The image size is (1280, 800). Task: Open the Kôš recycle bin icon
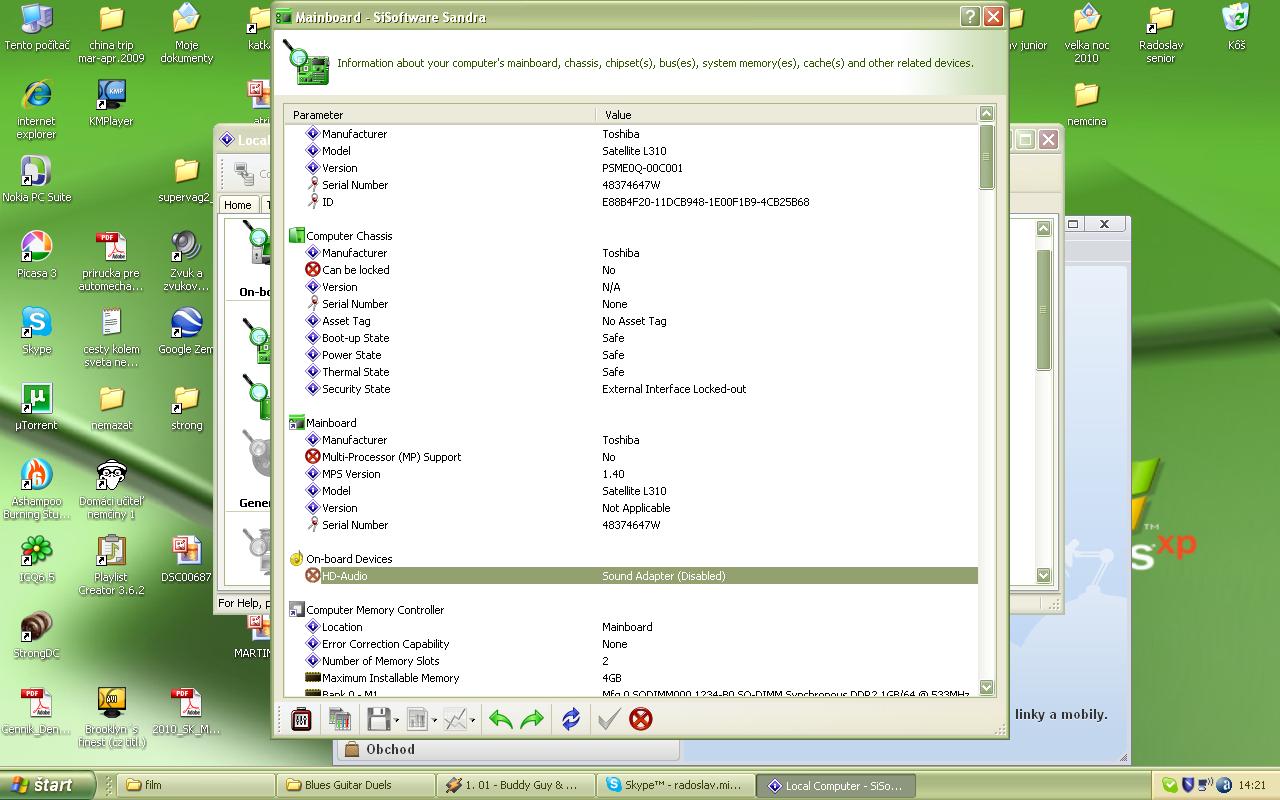pyautogui.click(x=1236, y=28)
